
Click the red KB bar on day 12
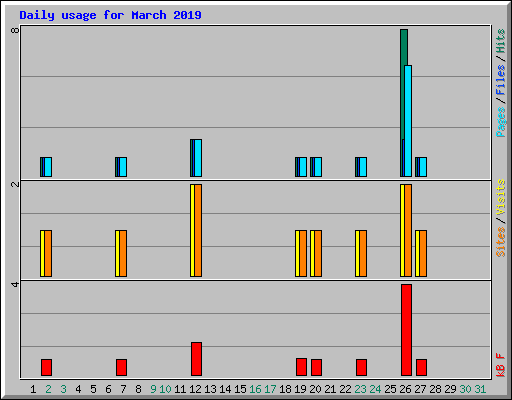[196, 359]
